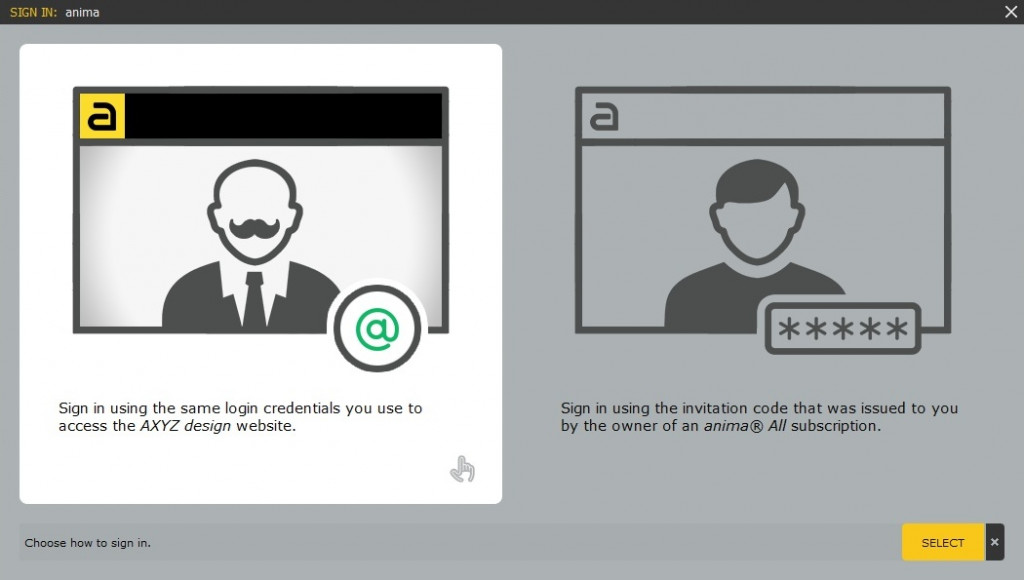Screen dimensions: 1024x580
Task: Click the gray anima logo in right card
Action: (604, 116)
